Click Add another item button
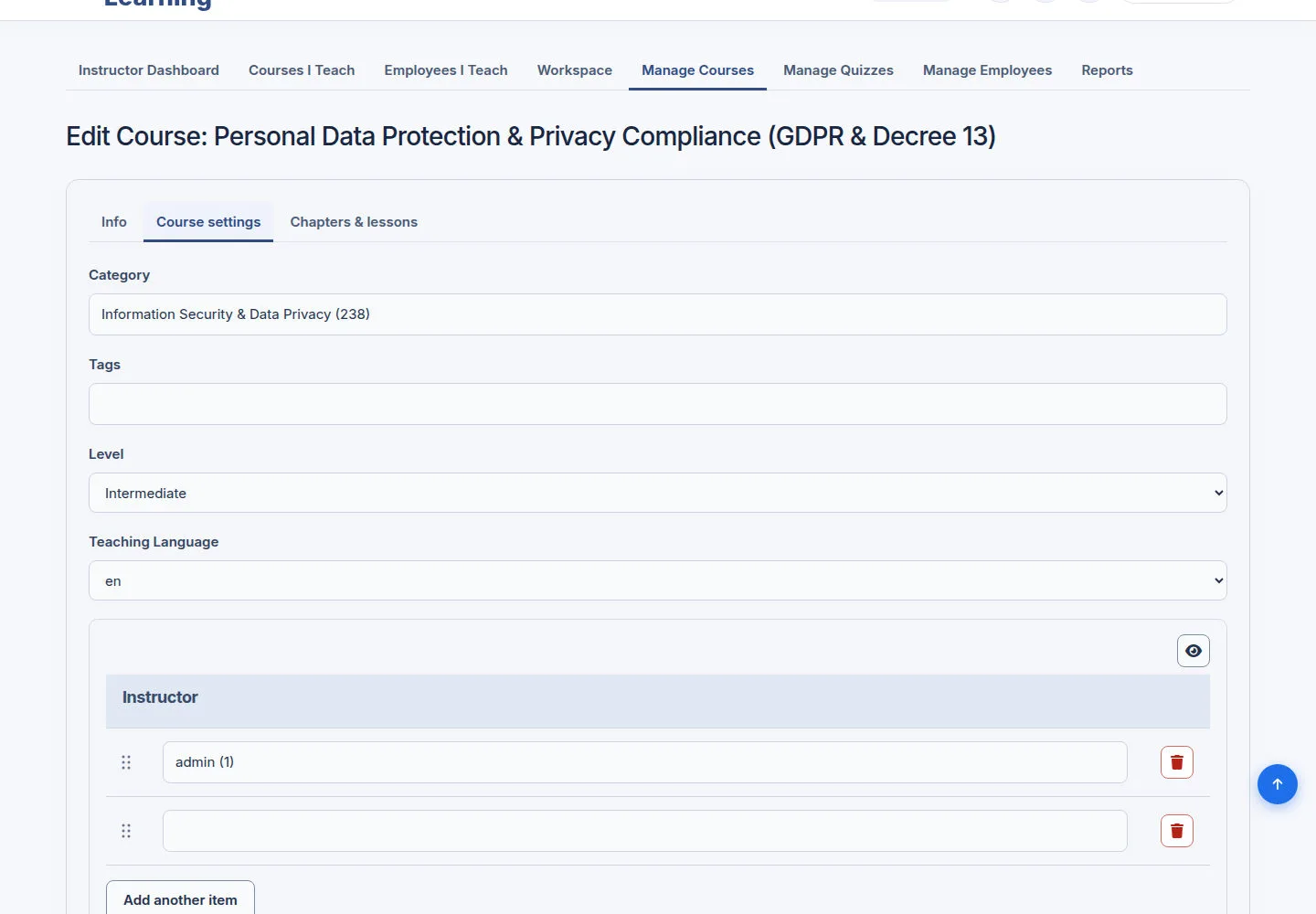The image size is (1316, 914). [180, 899]
